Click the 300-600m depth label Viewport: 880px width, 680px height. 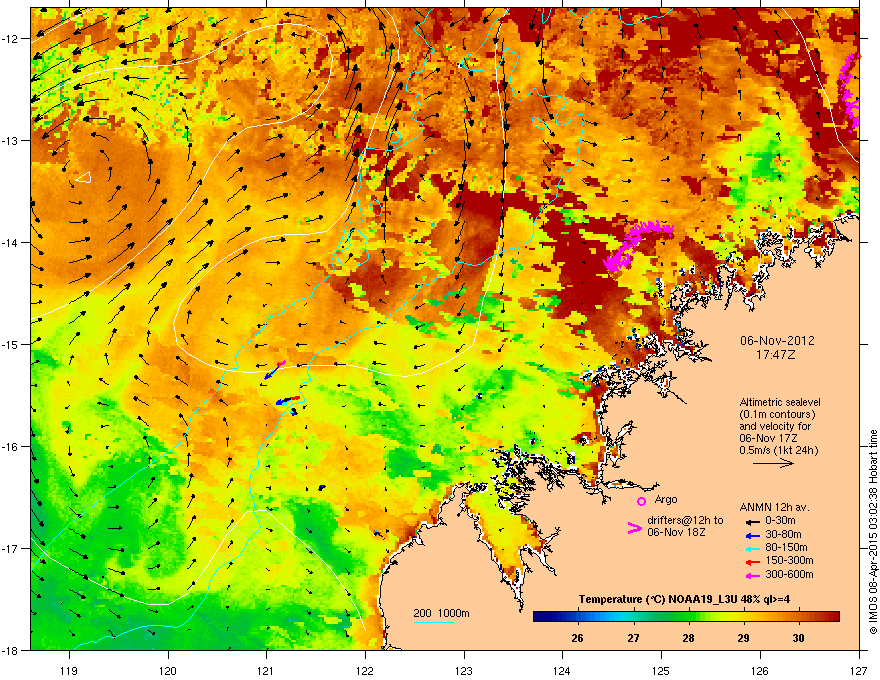coord(789,575)
